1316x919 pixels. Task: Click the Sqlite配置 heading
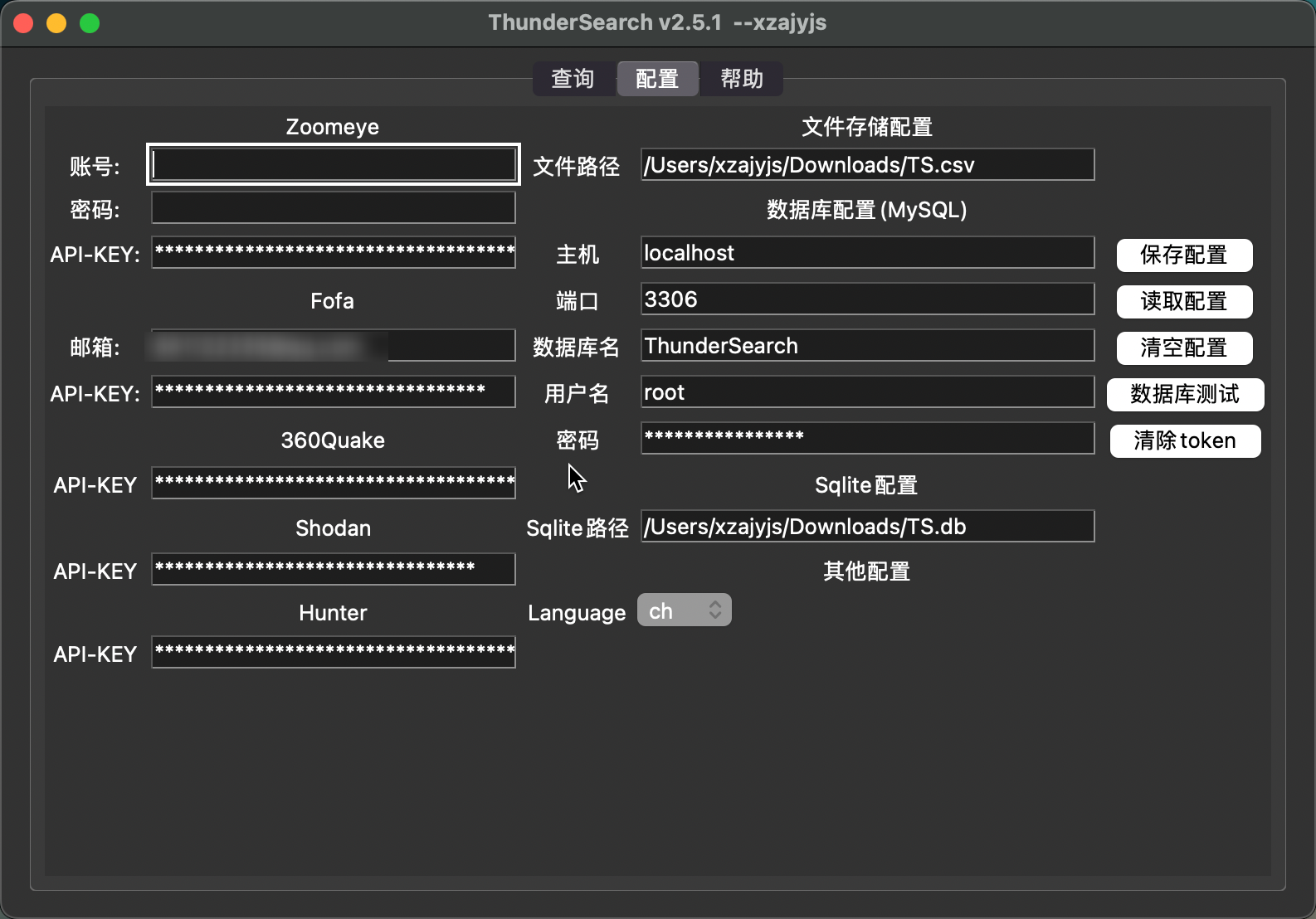click(866, 485)
